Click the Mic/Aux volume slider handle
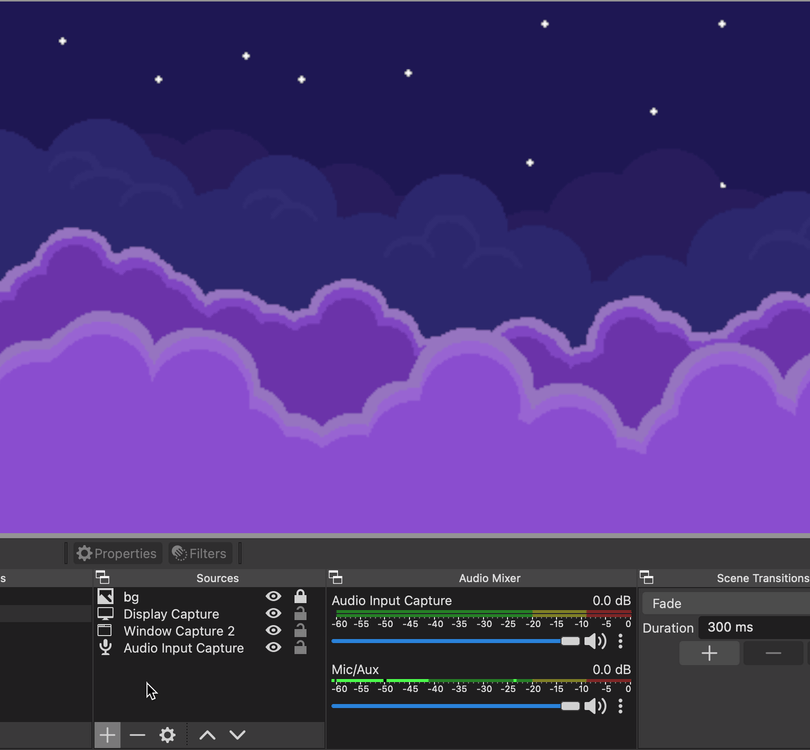810x750 pixels. pos(570,706)
